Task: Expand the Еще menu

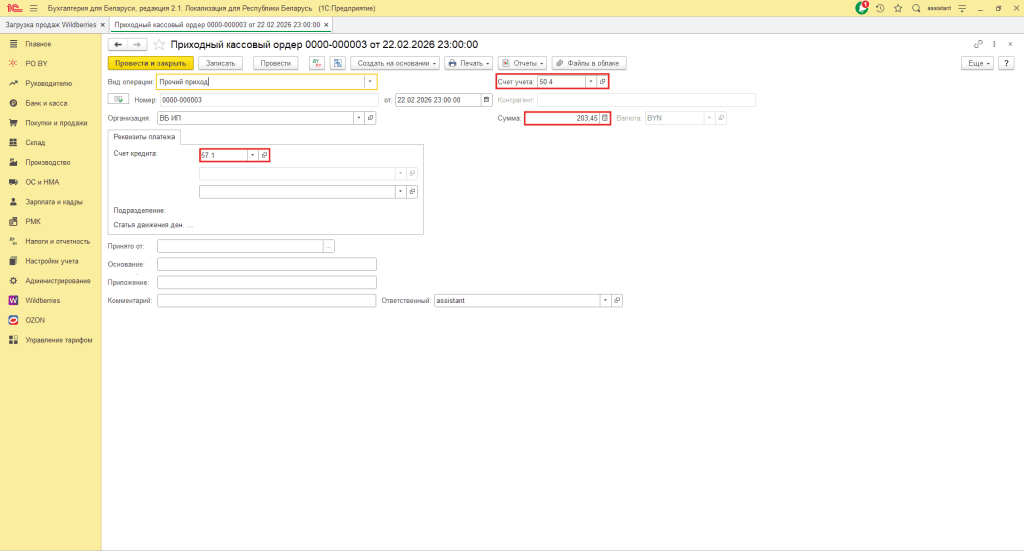Action: (x=977, y=63)
